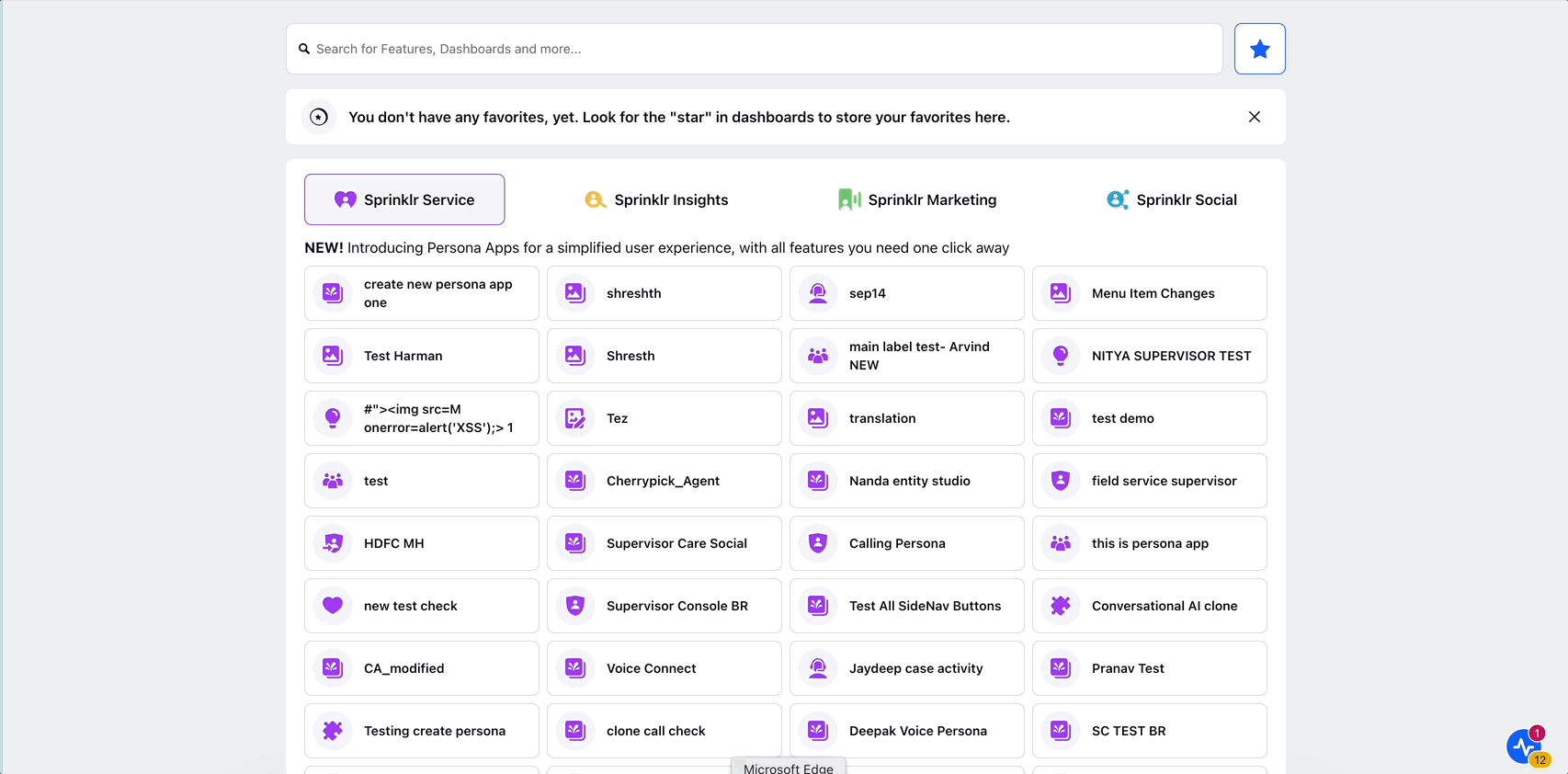Click the people icon for this is persona app

tap(1061, 543)
